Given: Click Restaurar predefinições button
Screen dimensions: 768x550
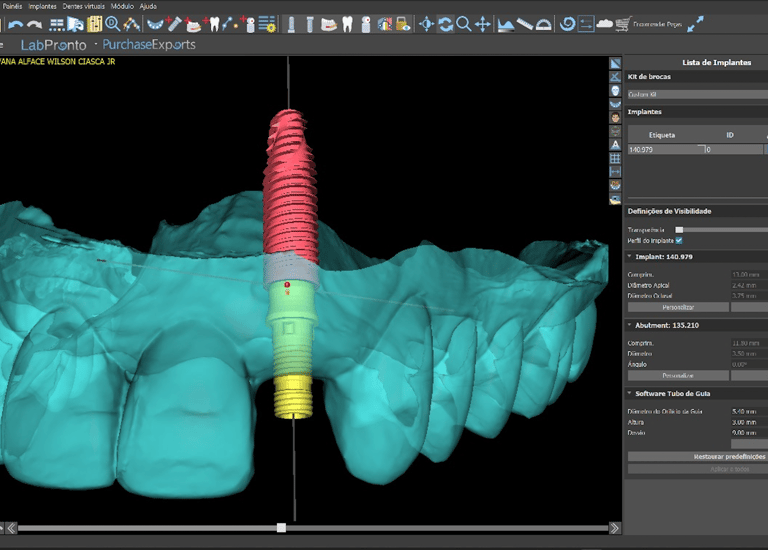Looking at the screenshot, I should pos(700,456).
